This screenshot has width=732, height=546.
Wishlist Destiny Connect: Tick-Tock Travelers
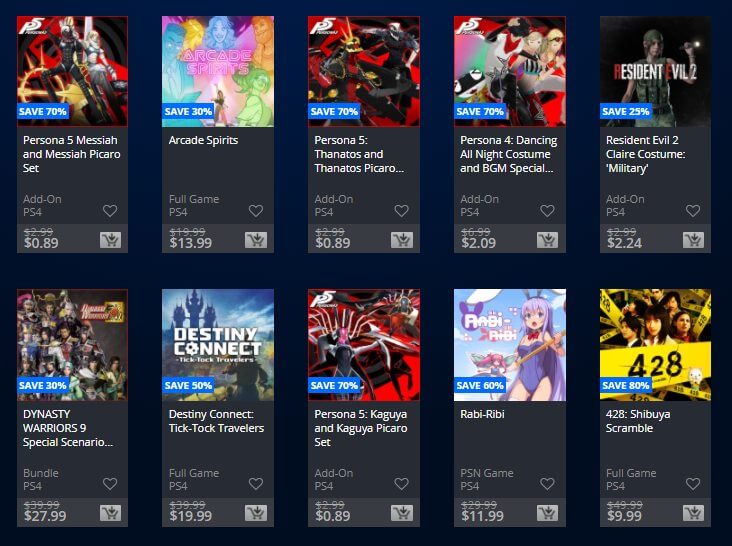click(x=256, y=484)
